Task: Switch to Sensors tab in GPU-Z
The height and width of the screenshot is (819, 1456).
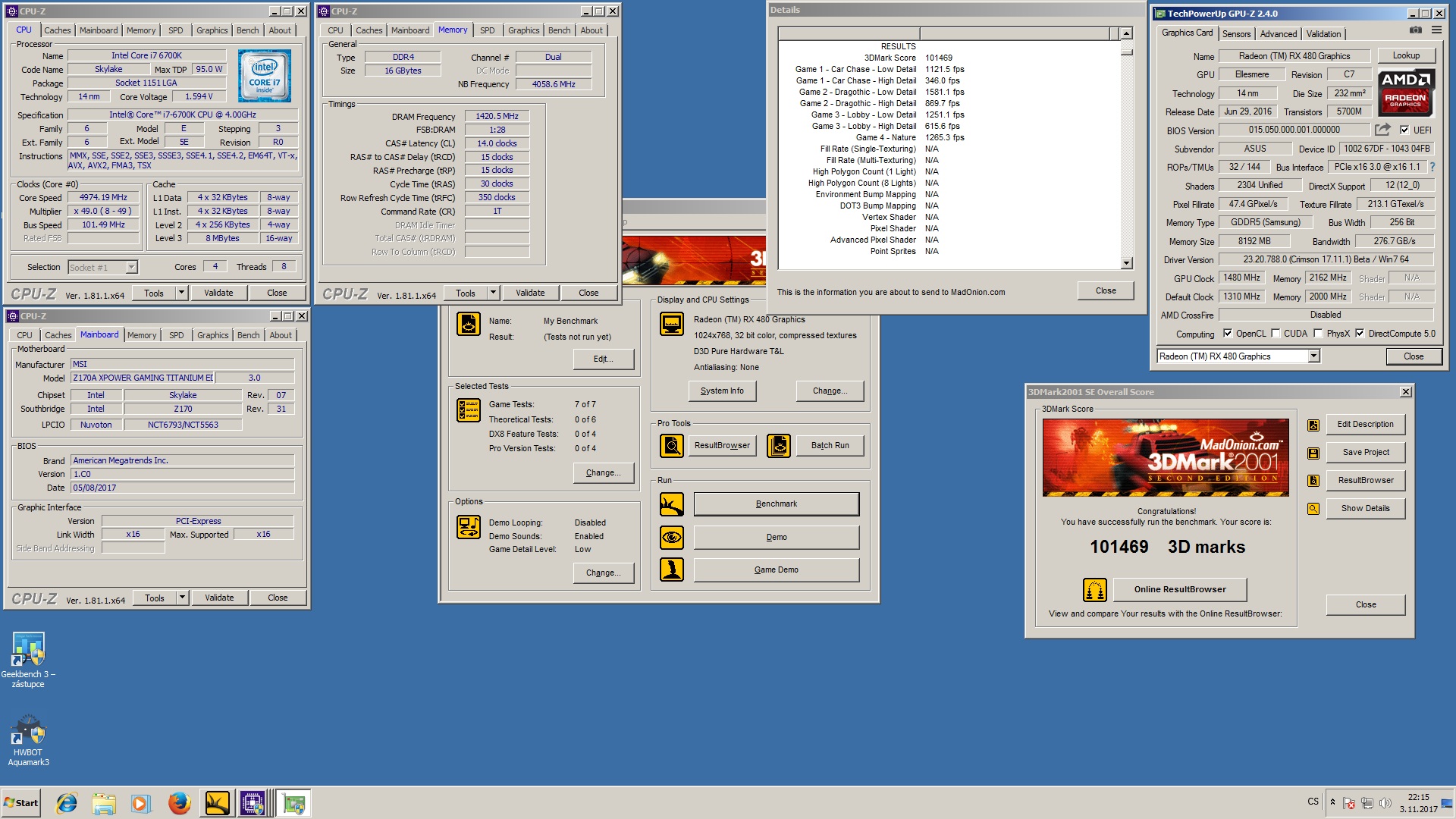Action: [x=1236, y=34]
